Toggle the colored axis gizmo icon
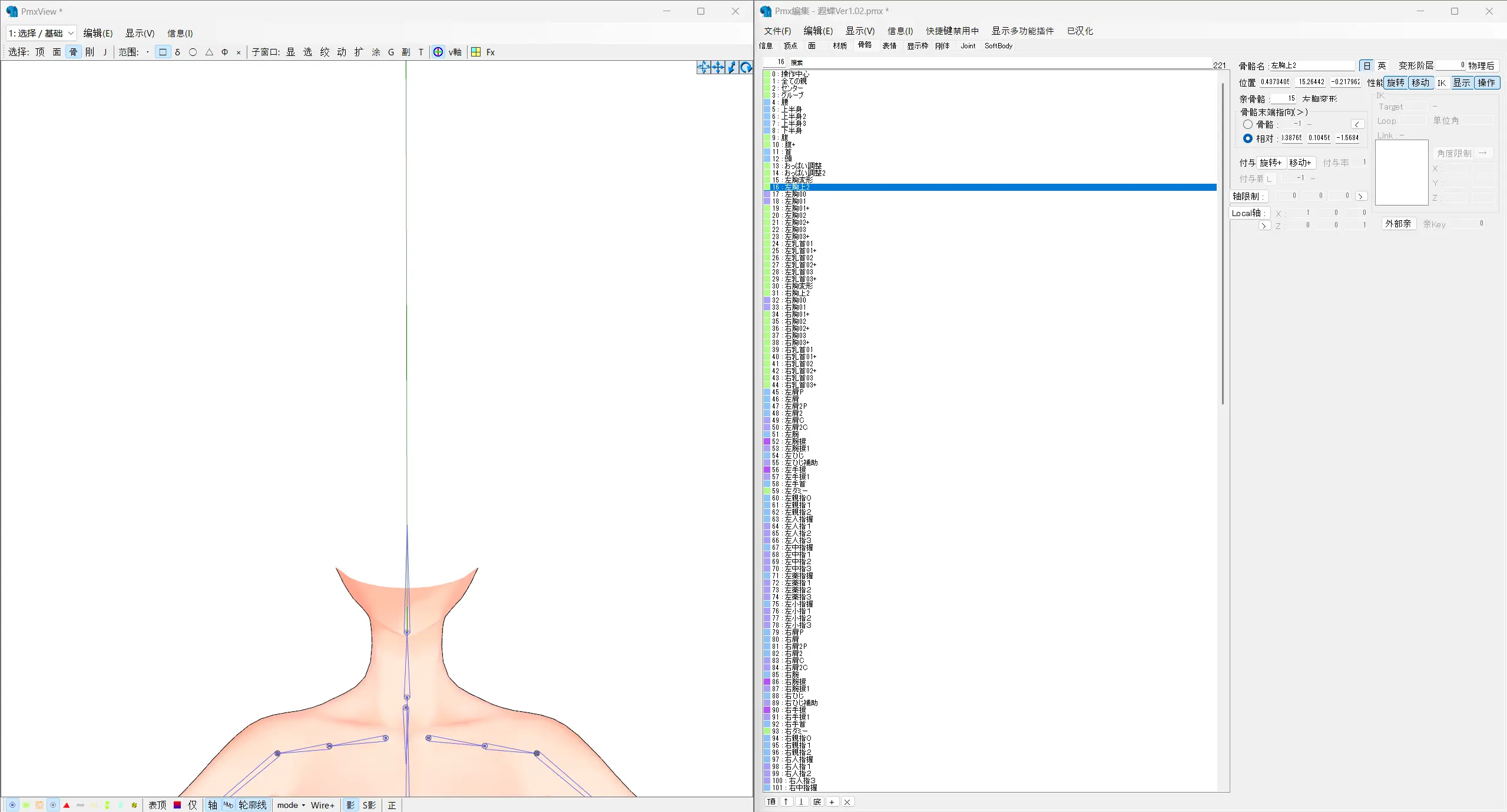 coord(438,52)
